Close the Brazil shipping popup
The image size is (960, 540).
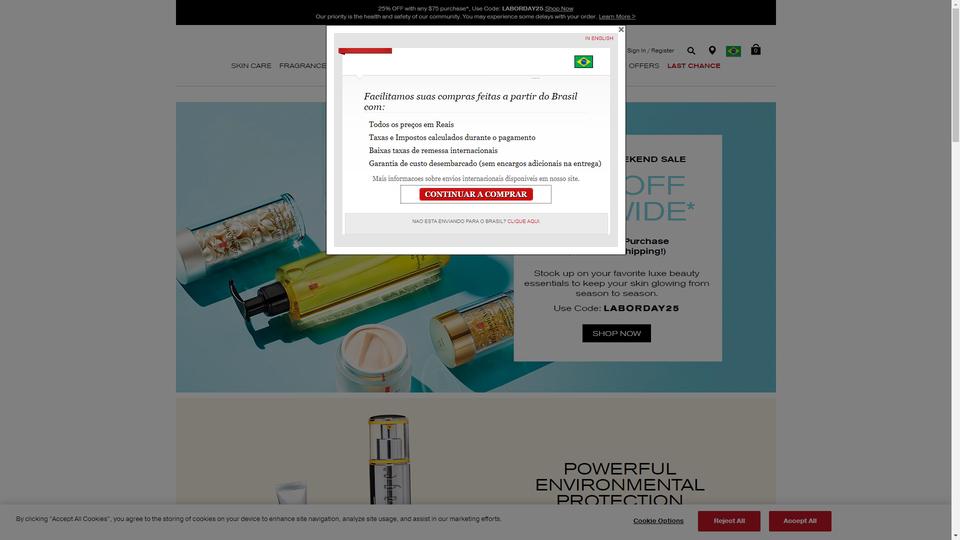click(621, 29)
